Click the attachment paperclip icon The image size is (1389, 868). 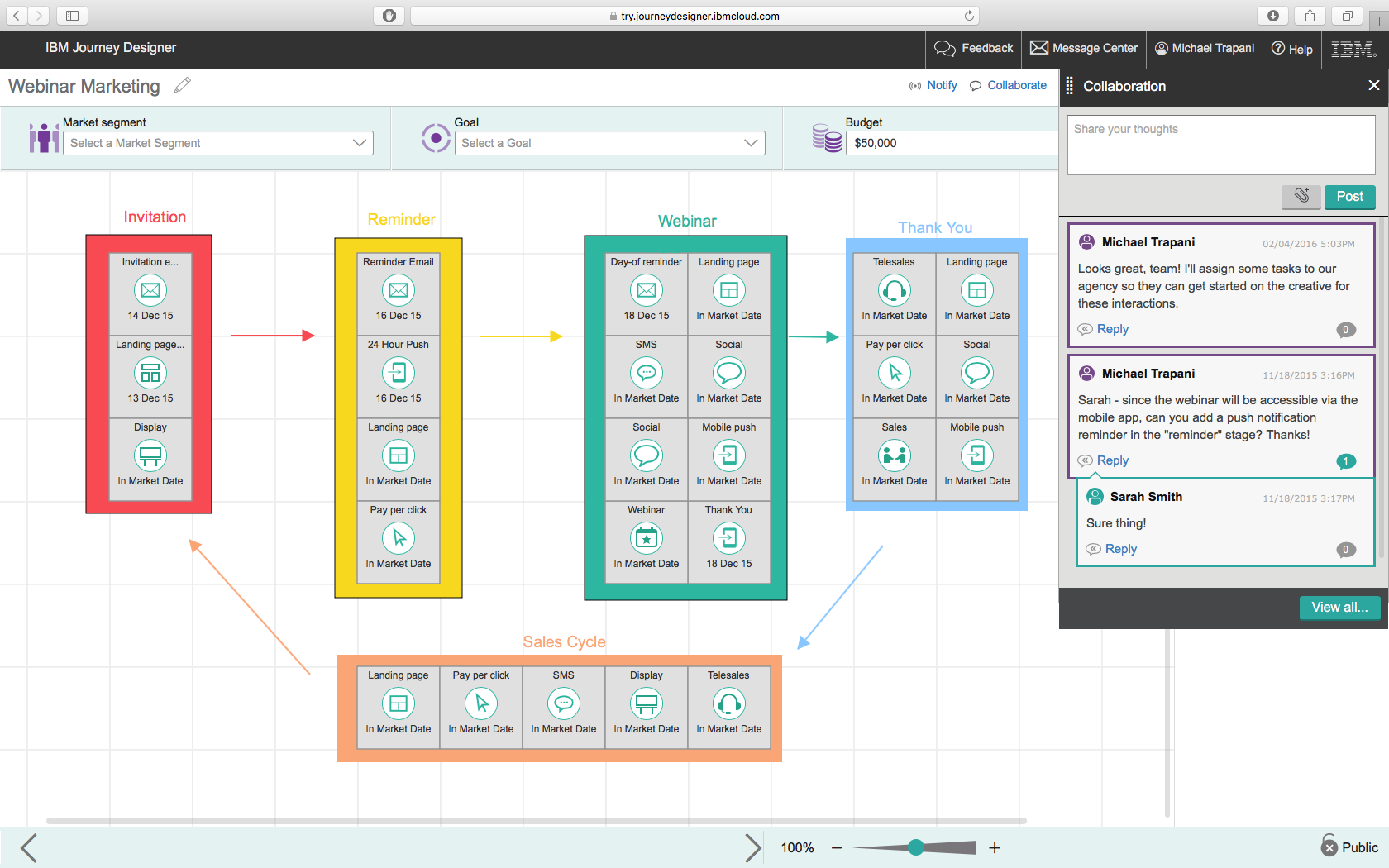click(x=1301, y=196)
